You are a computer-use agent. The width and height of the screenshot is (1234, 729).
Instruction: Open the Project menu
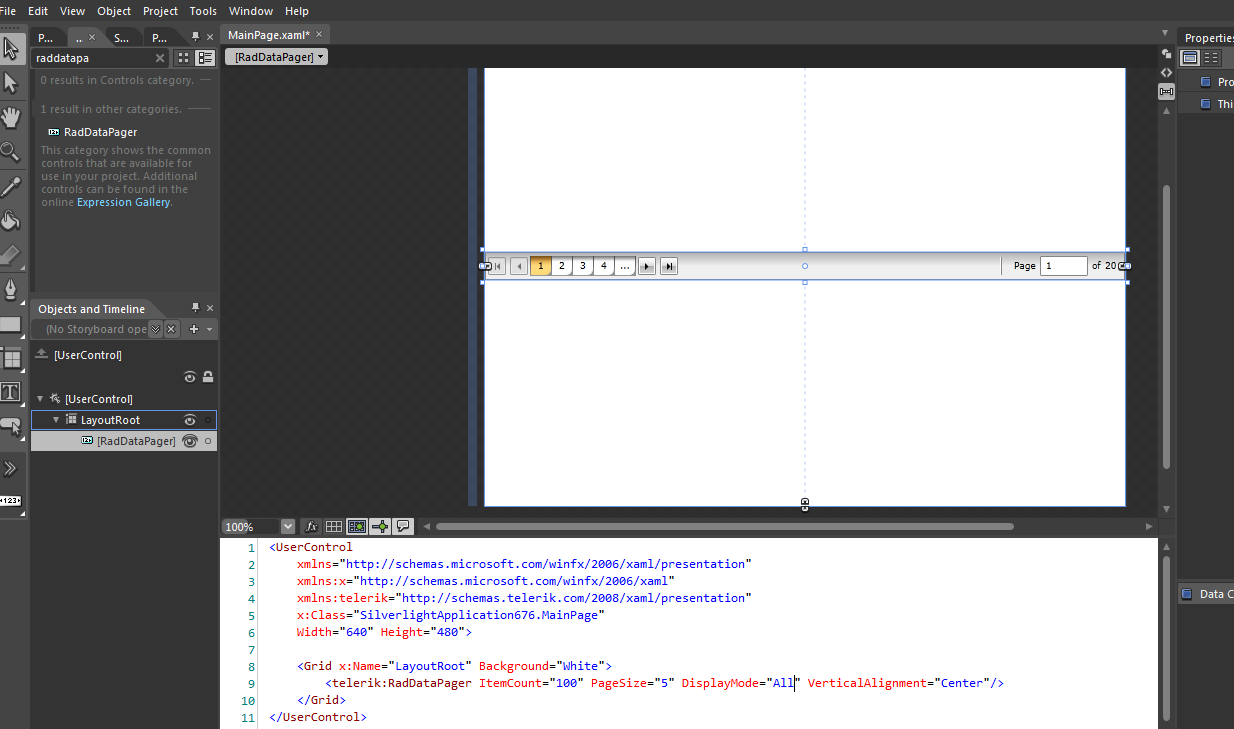(161, 11)
